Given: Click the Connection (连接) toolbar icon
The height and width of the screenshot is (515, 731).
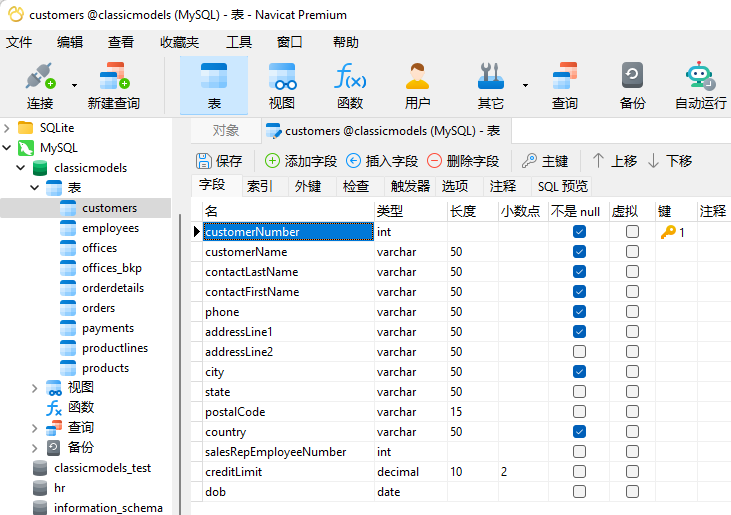Looking at the screenshot, I should click(x=40, y=76).
